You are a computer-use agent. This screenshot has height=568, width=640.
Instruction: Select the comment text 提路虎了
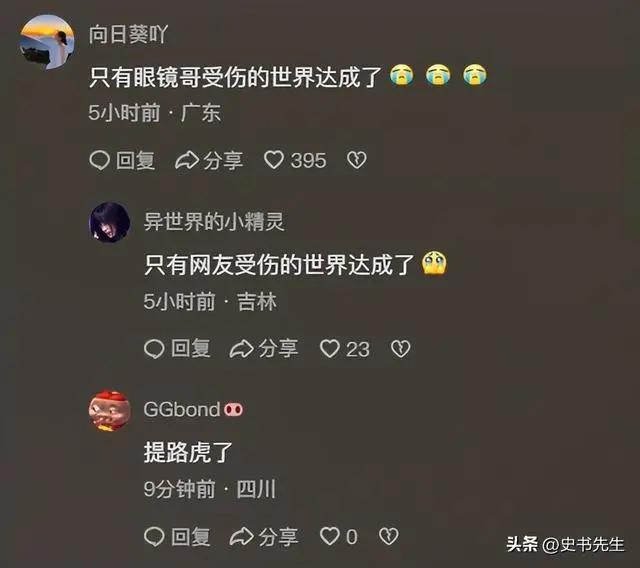click(188, 453)
